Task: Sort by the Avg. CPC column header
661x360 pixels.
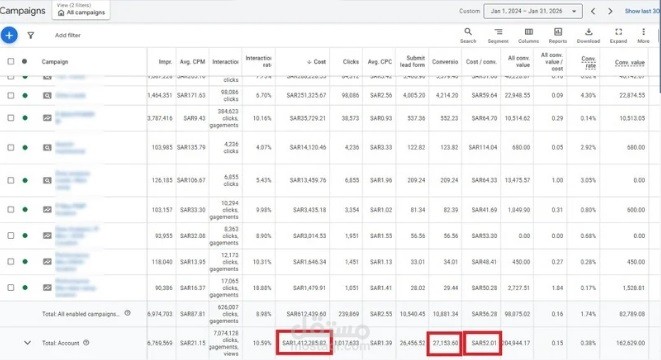Action: tap(380, 62)
